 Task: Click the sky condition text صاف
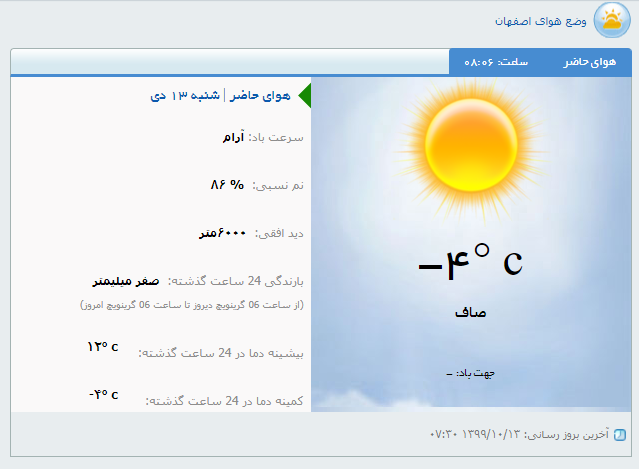click(x=471, y=313)
